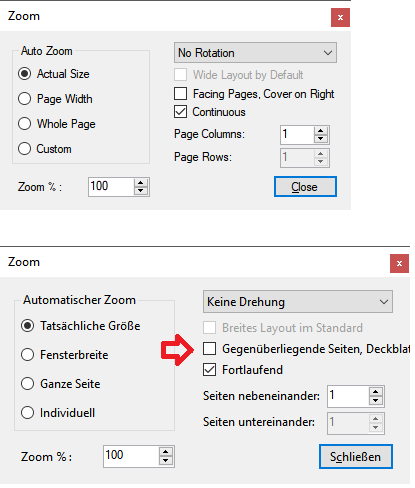
Task: Click the Schließen button
Action: click(x=356, y=457)
